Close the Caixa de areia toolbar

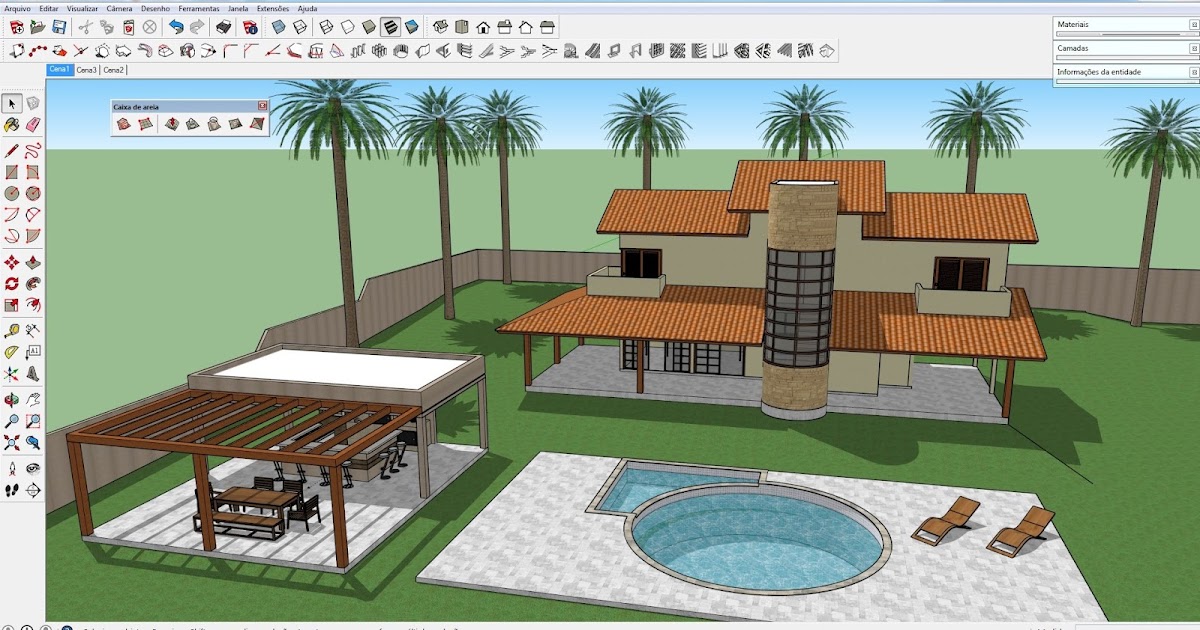263,106
